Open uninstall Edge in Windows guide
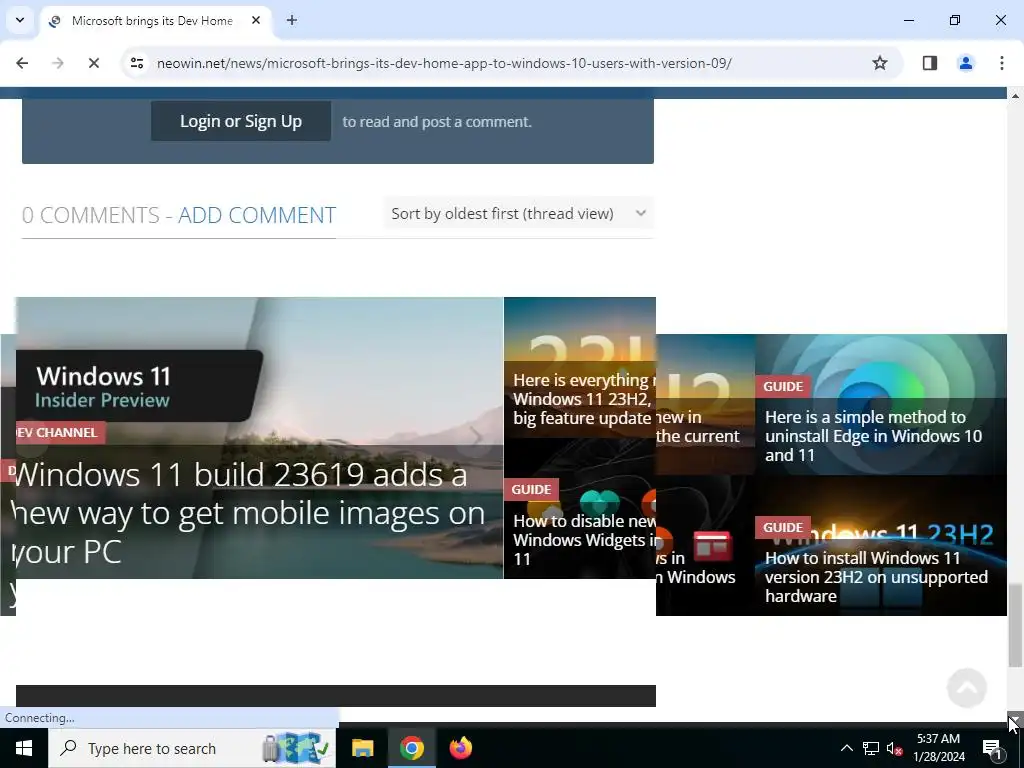This screenshot has height=768, width=1024. [x=873, y=436]
